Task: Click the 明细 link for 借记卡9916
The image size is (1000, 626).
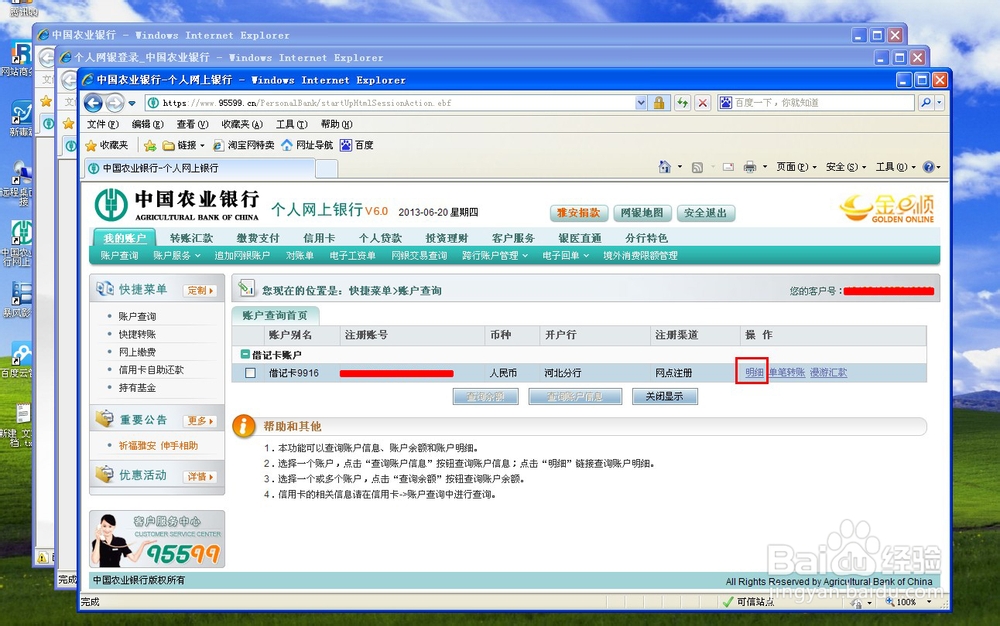Action: [754, 373]
